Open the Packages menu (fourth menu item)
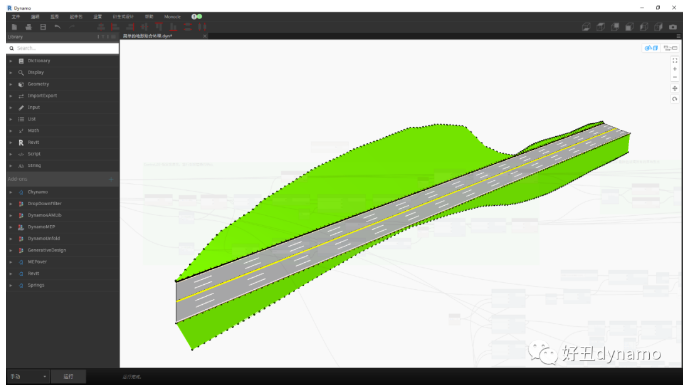This screenshot has width=690, height=388. pos(76,17)
